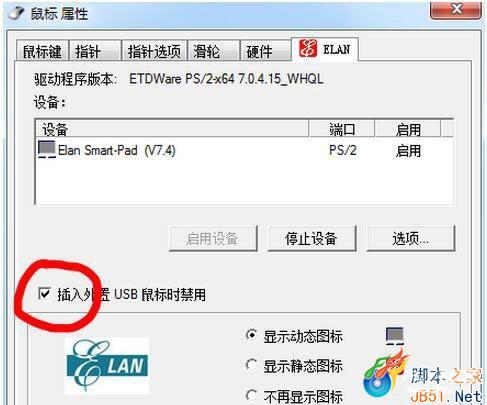Viewport: 487px width, 405px height.
Task: Select the Elan Smart-Pad (V7.4) row
Action: pos(244,150)
